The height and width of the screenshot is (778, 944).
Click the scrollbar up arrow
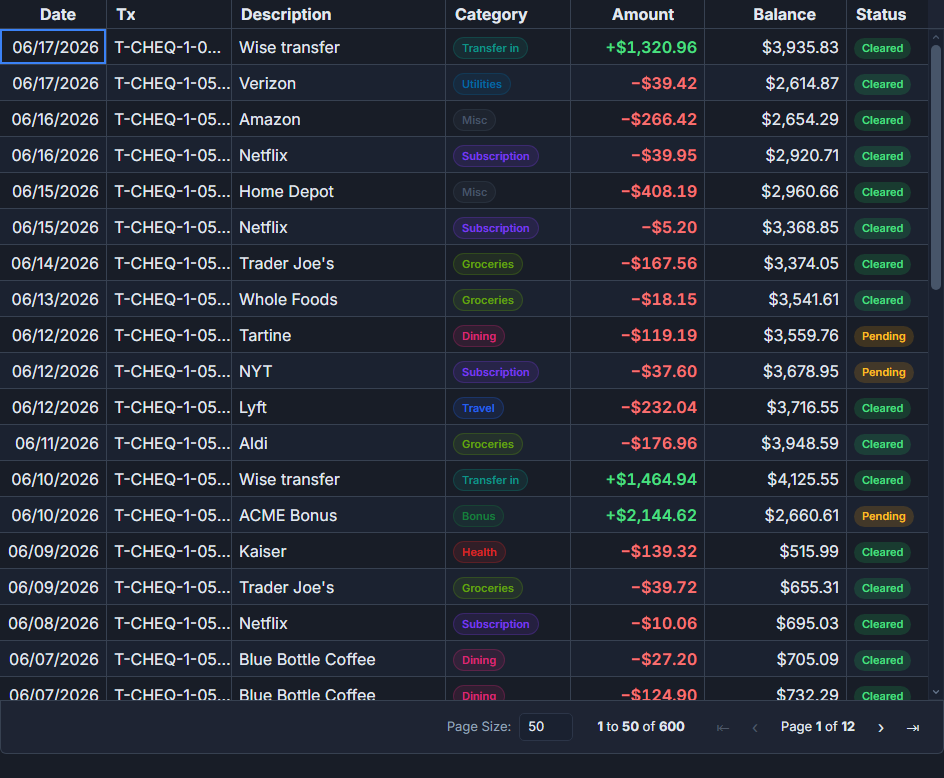click(936, 37)
